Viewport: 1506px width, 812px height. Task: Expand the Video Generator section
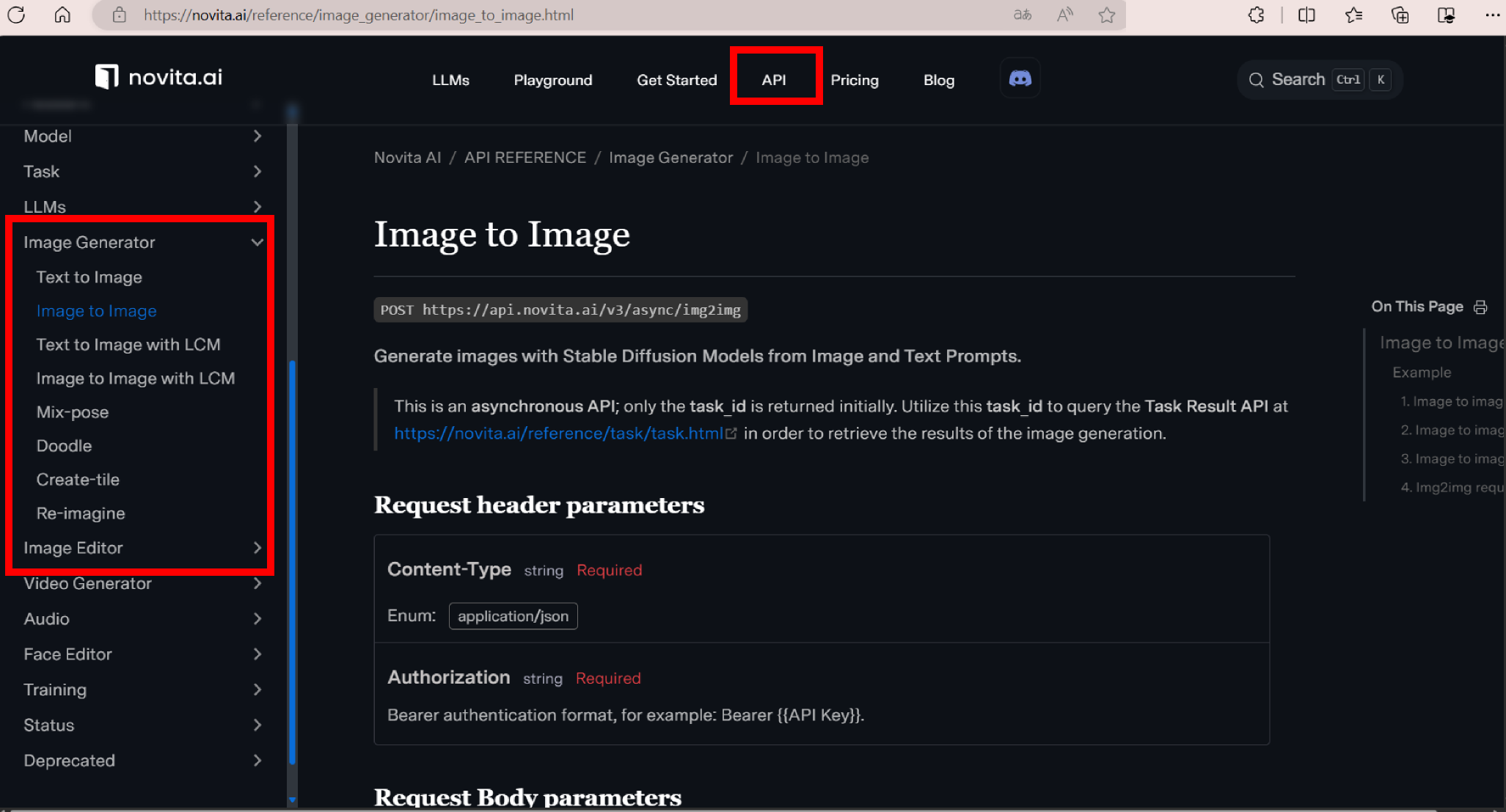point(257,583)
